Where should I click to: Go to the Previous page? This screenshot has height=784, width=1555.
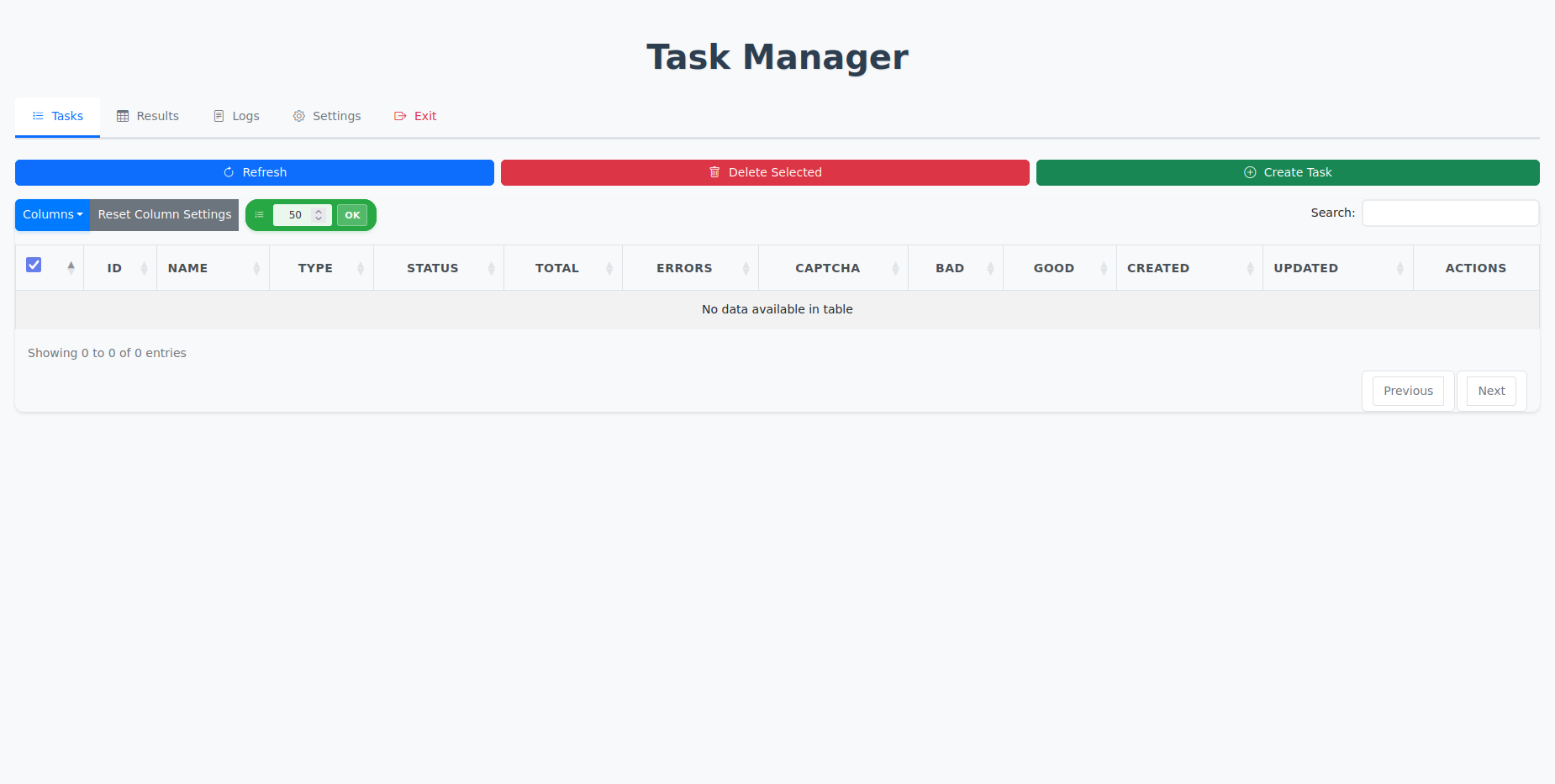[1408, 391]
